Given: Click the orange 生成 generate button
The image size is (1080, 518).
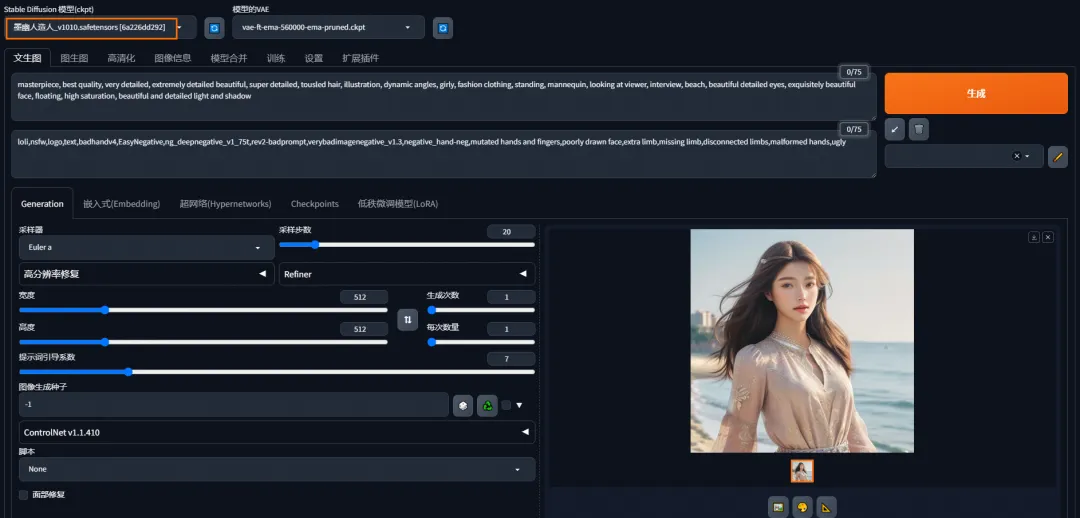Looking at the screenshot, I should click(976, 93).
